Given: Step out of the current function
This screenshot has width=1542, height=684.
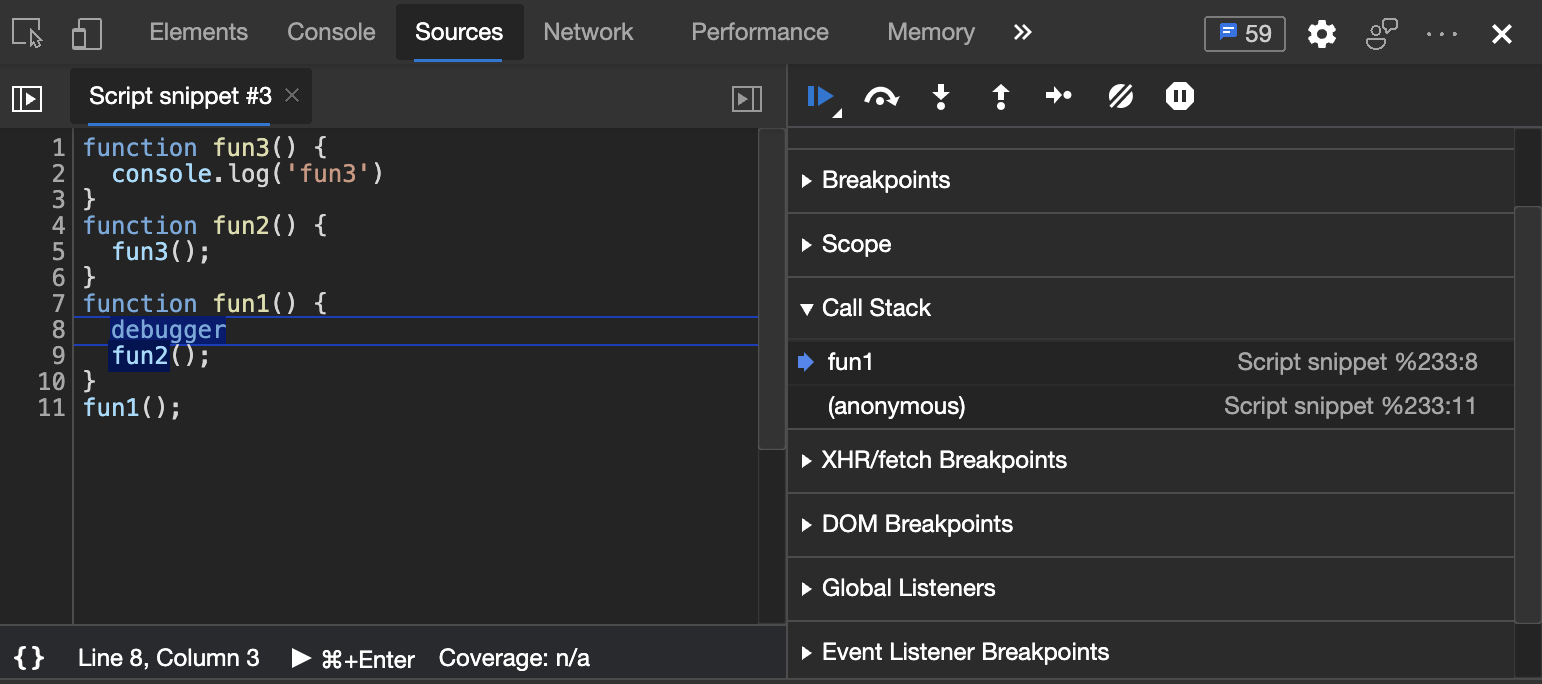Looking at the screenshot, I should (x=1000, y=97).
